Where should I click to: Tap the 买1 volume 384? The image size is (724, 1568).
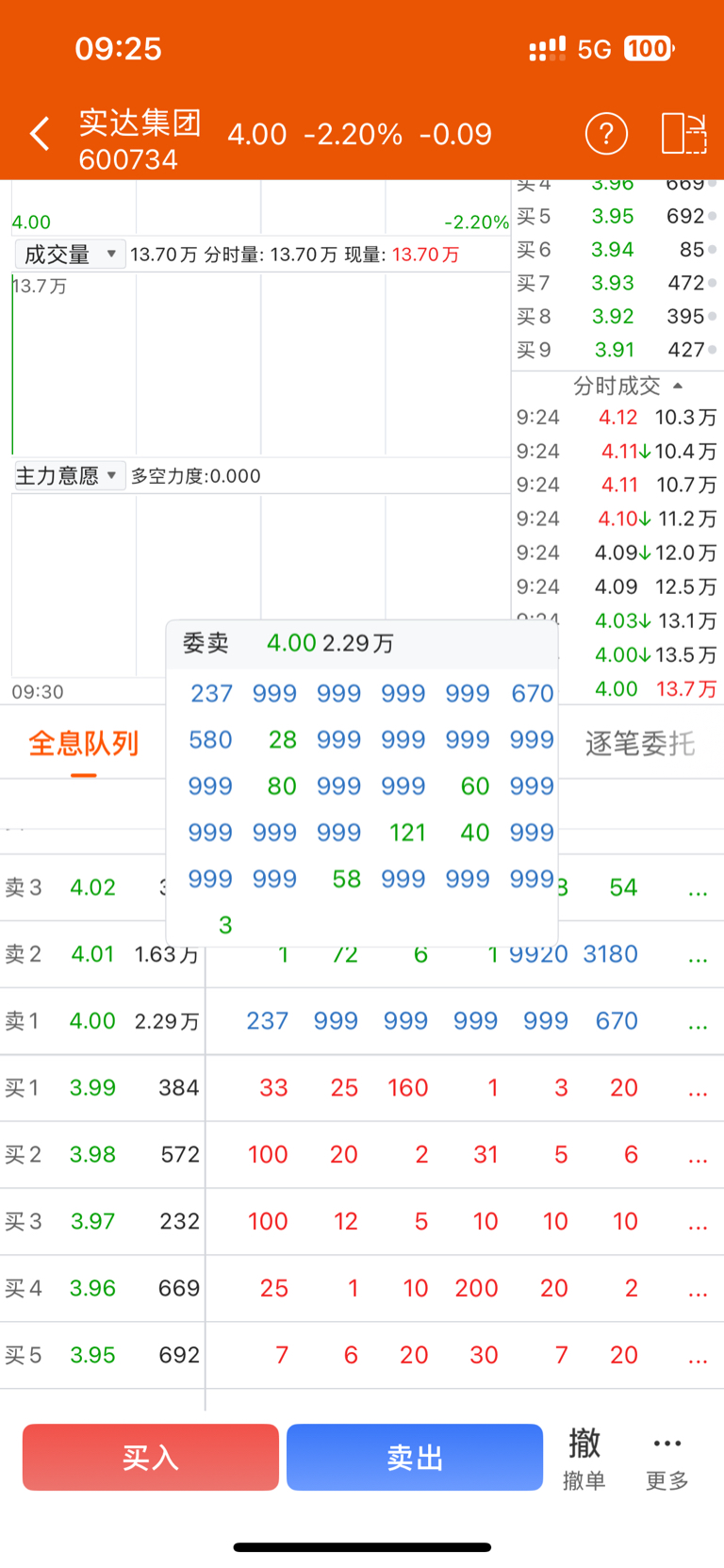[178, 1087]
